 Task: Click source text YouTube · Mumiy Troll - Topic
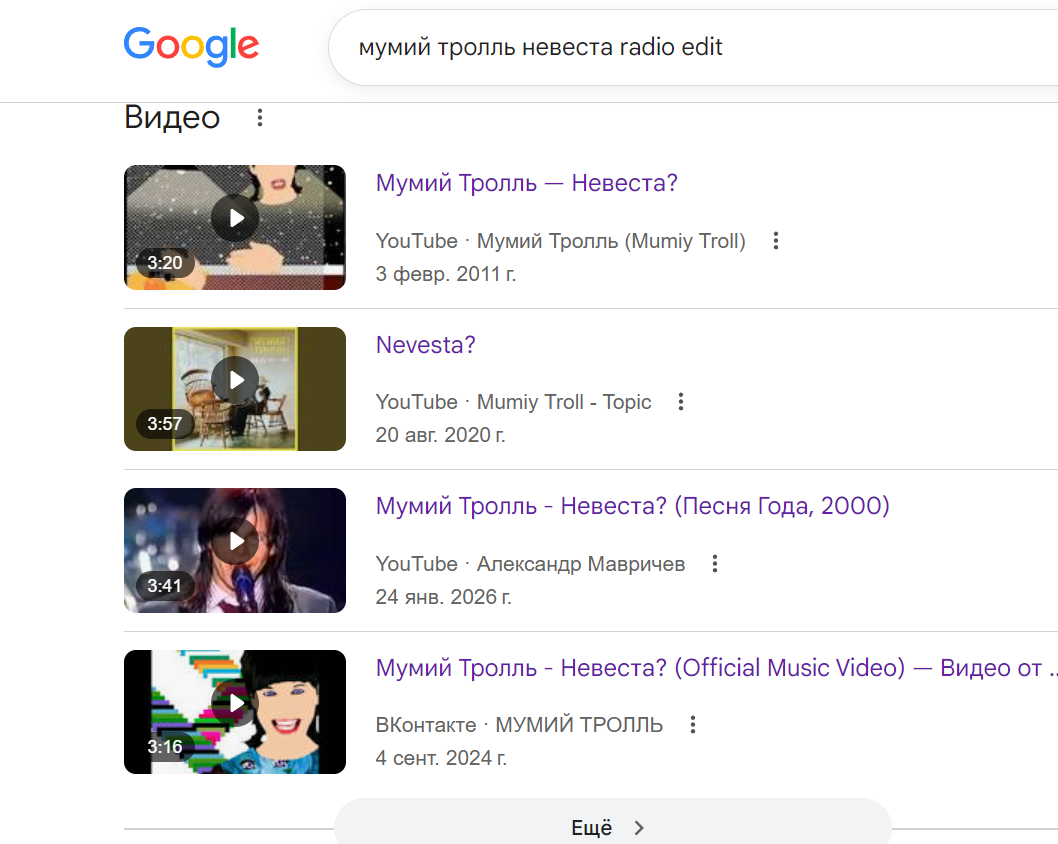513,402
